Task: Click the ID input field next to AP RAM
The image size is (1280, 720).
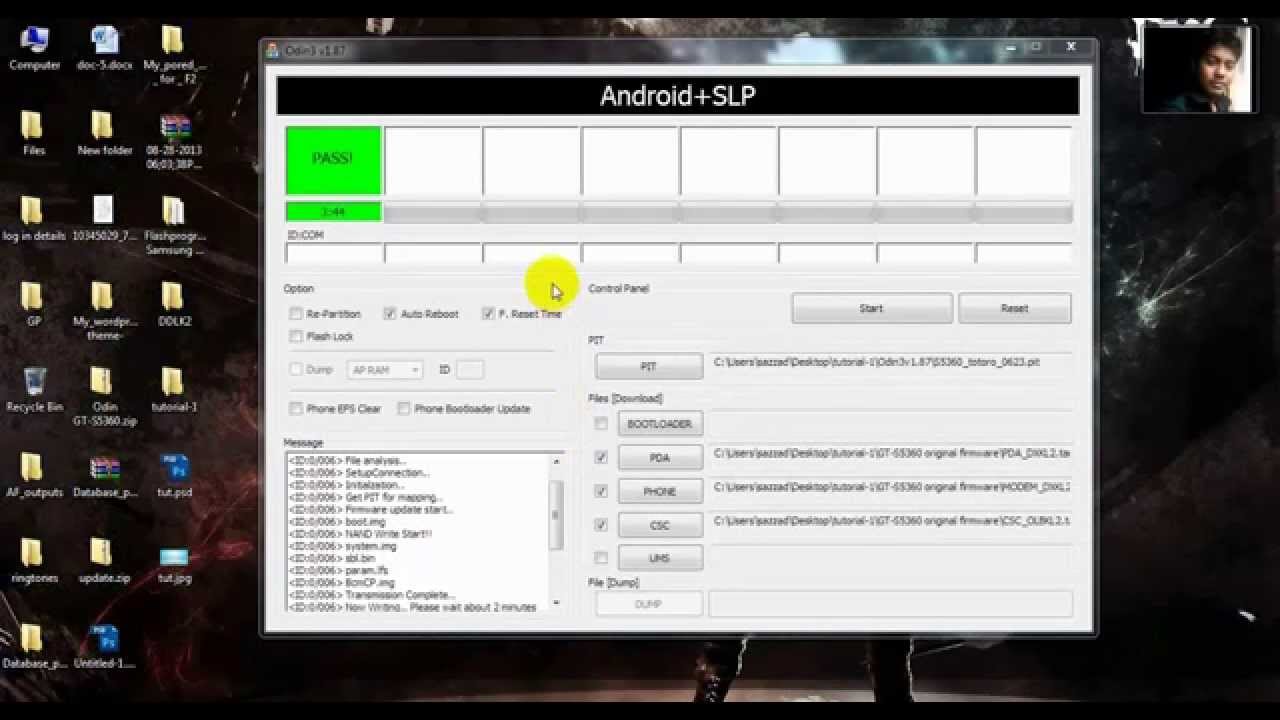Action: pos(469,370)
